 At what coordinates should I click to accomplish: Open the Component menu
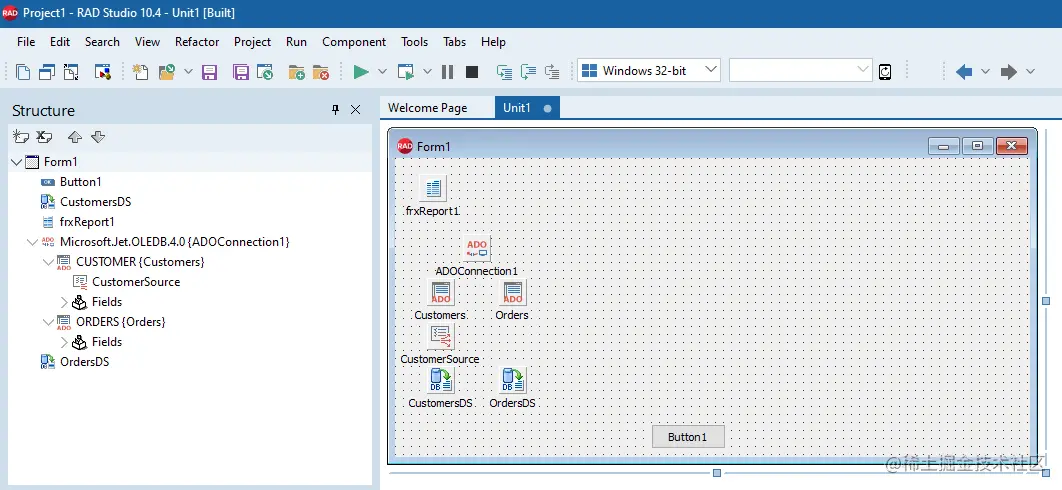pos(354,42)
